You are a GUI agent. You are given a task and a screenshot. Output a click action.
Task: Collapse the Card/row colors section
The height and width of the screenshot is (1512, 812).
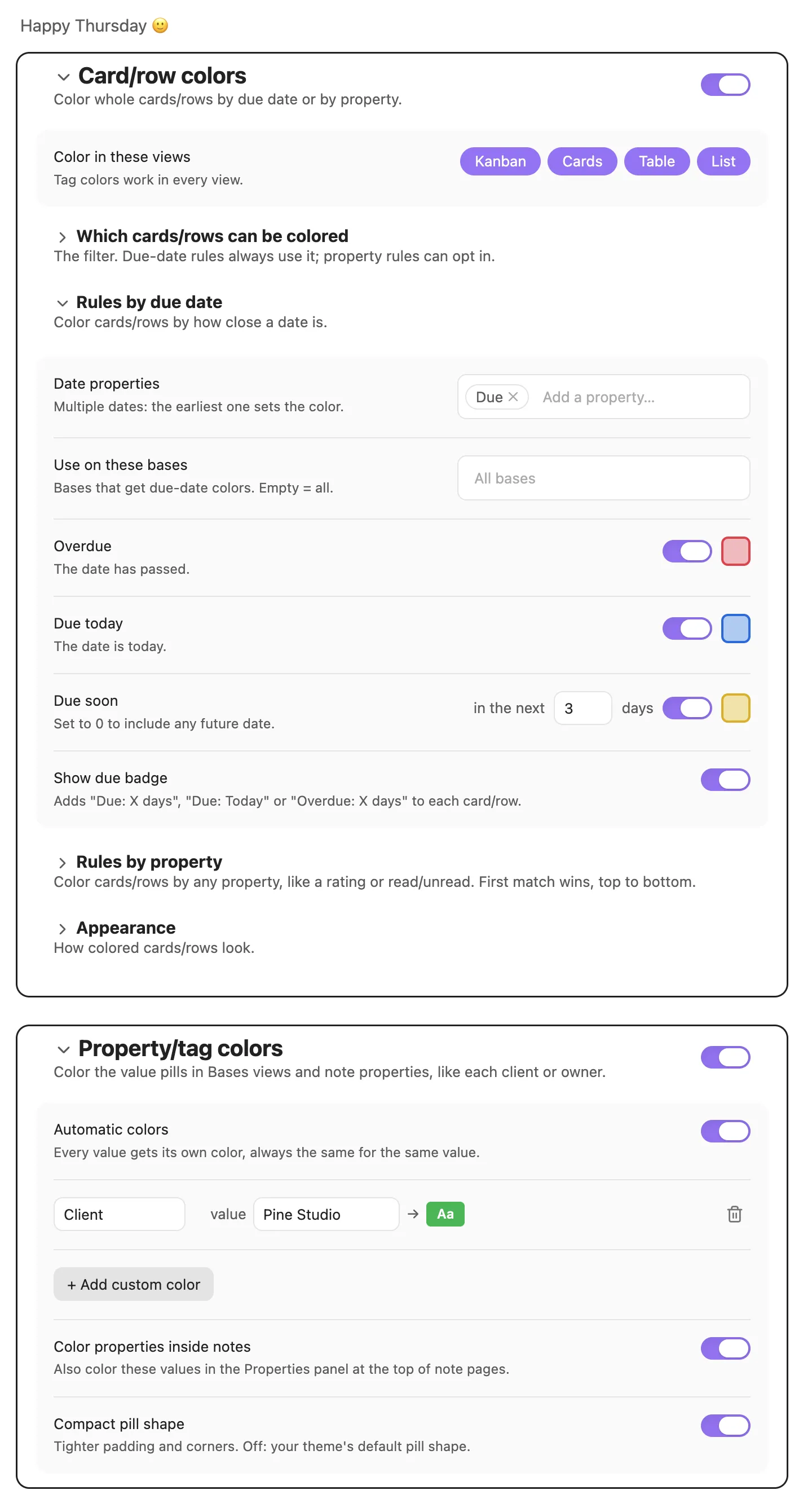click(63, 77)
